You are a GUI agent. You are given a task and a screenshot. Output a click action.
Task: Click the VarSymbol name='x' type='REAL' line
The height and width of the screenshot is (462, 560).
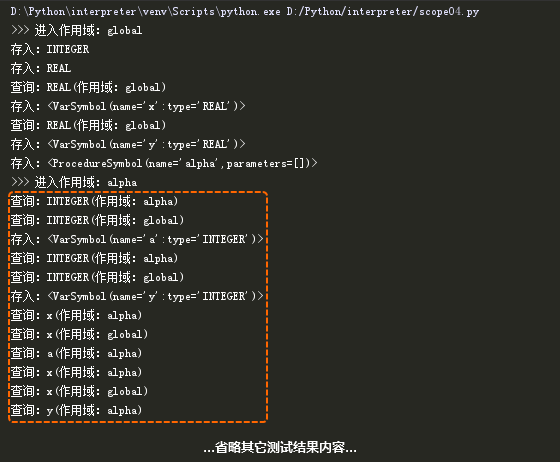pos(128,106)
